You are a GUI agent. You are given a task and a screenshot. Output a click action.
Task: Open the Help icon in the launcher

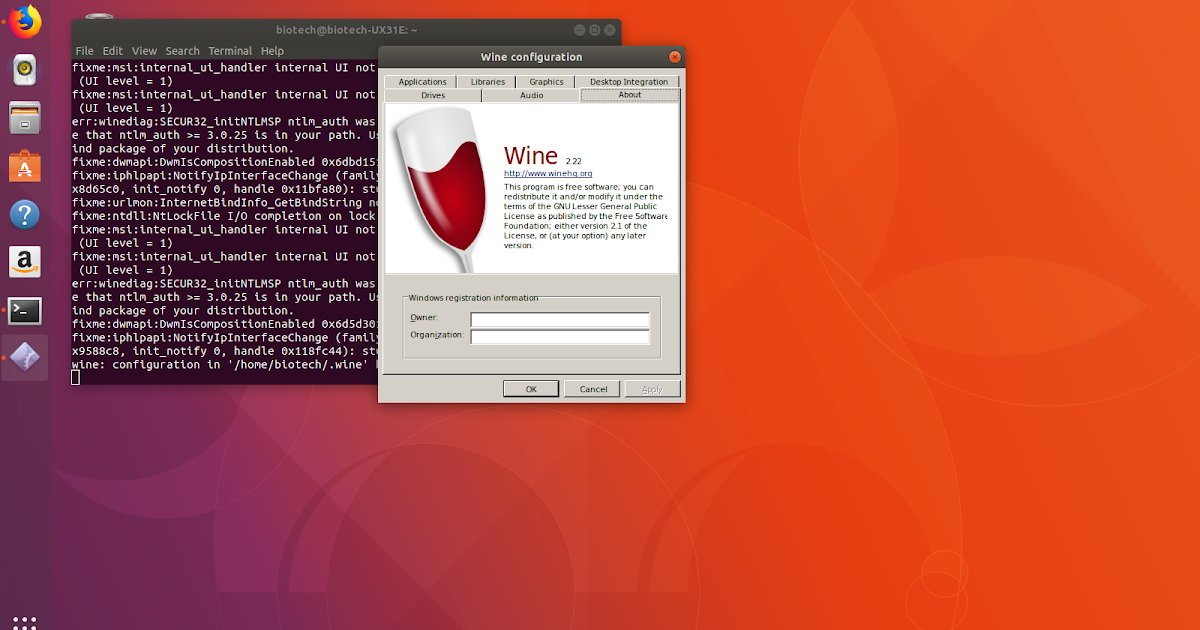click(22, 214)
